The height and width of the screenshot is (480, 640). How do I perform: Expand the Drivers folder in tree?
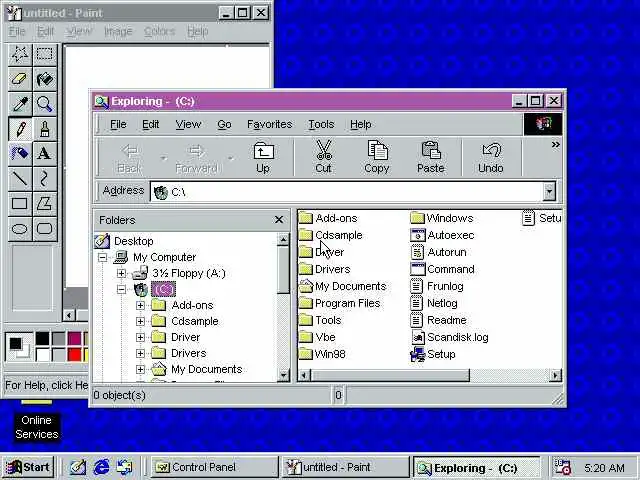click(140, 353)
